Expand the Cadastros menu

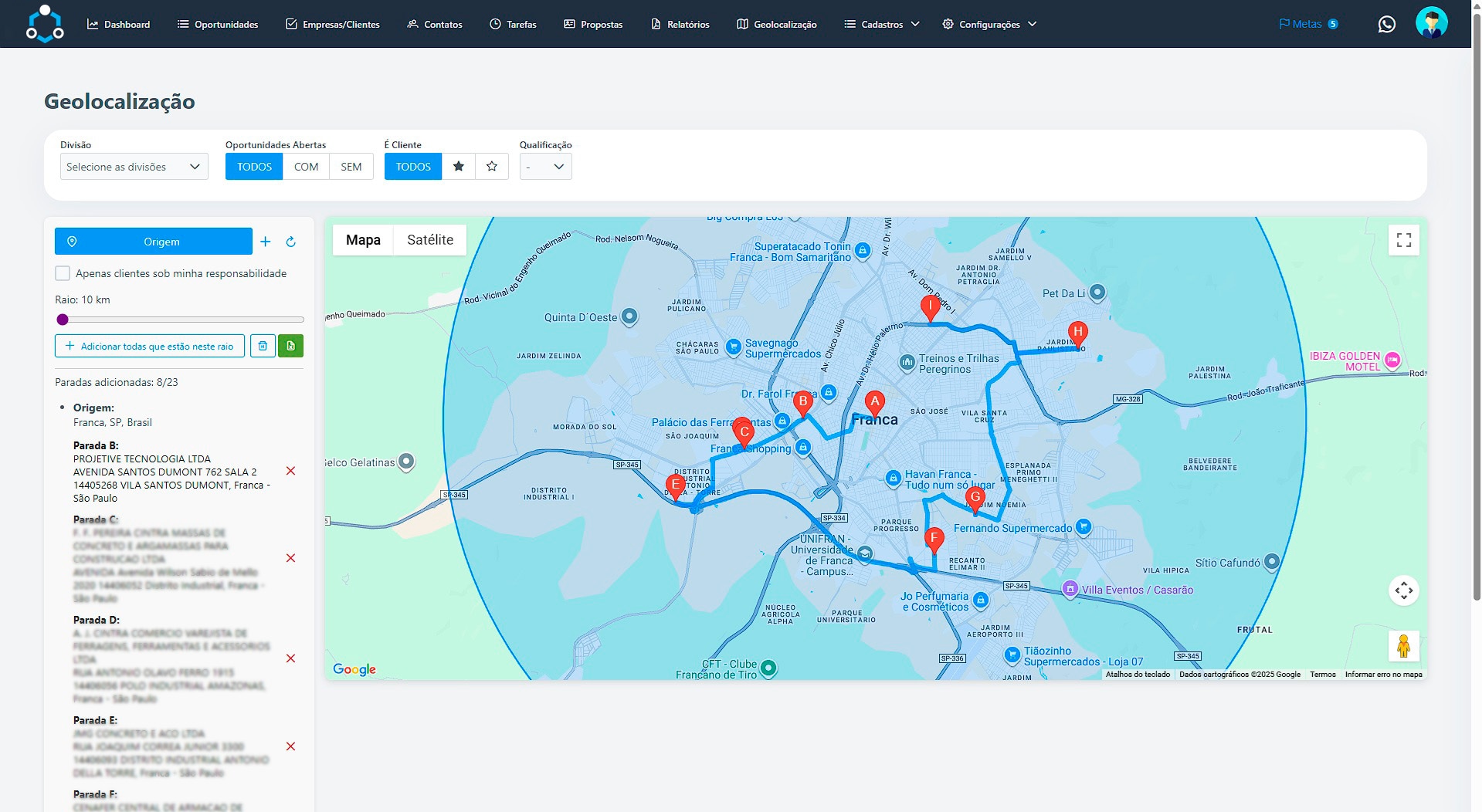pyautogui.click(x=881, y=25)
